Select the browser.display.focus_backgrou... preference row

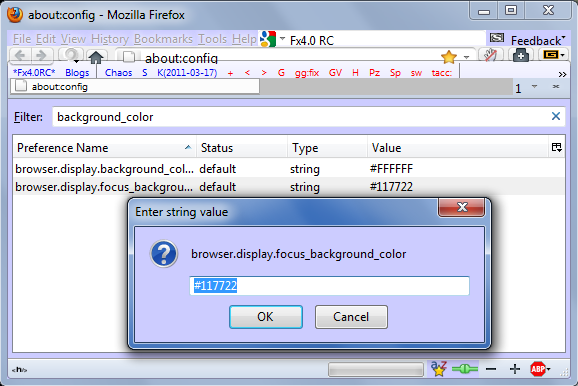pyautogui.click(x=289, y=187)
